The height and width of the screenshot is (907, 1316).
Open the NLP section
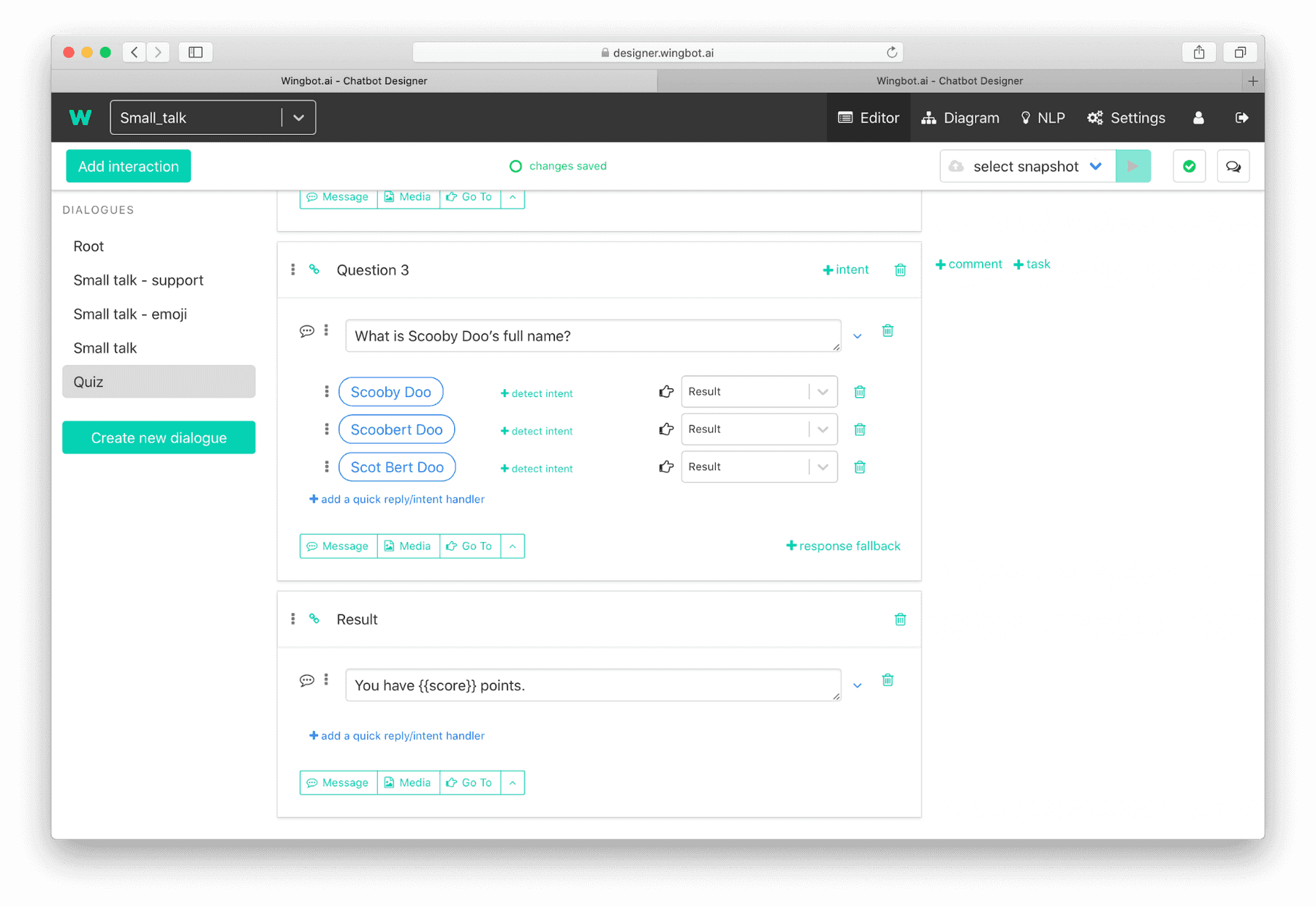coord(1043,117)
